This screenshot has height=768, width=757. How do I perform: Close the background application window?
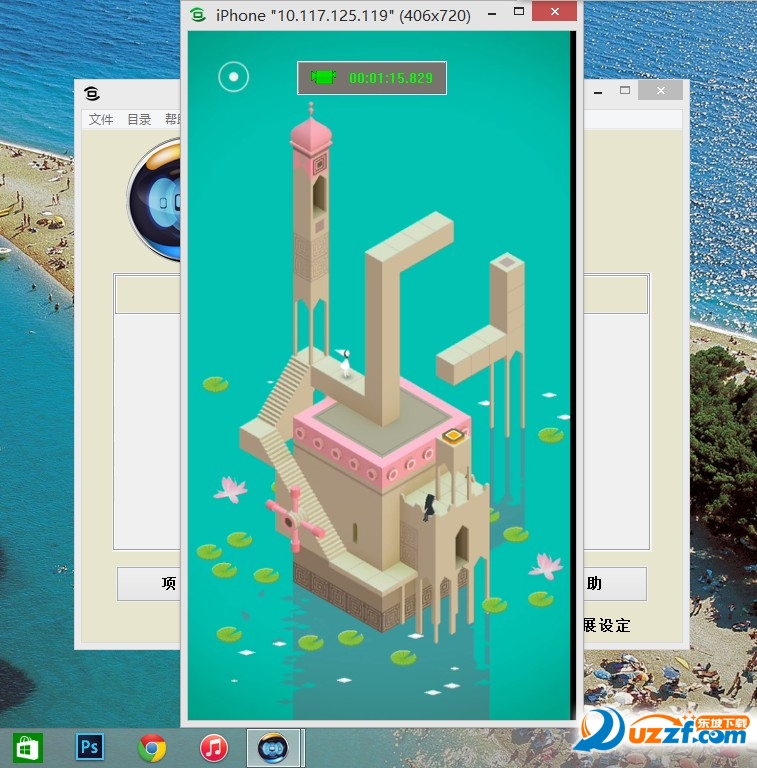point(661,91)
